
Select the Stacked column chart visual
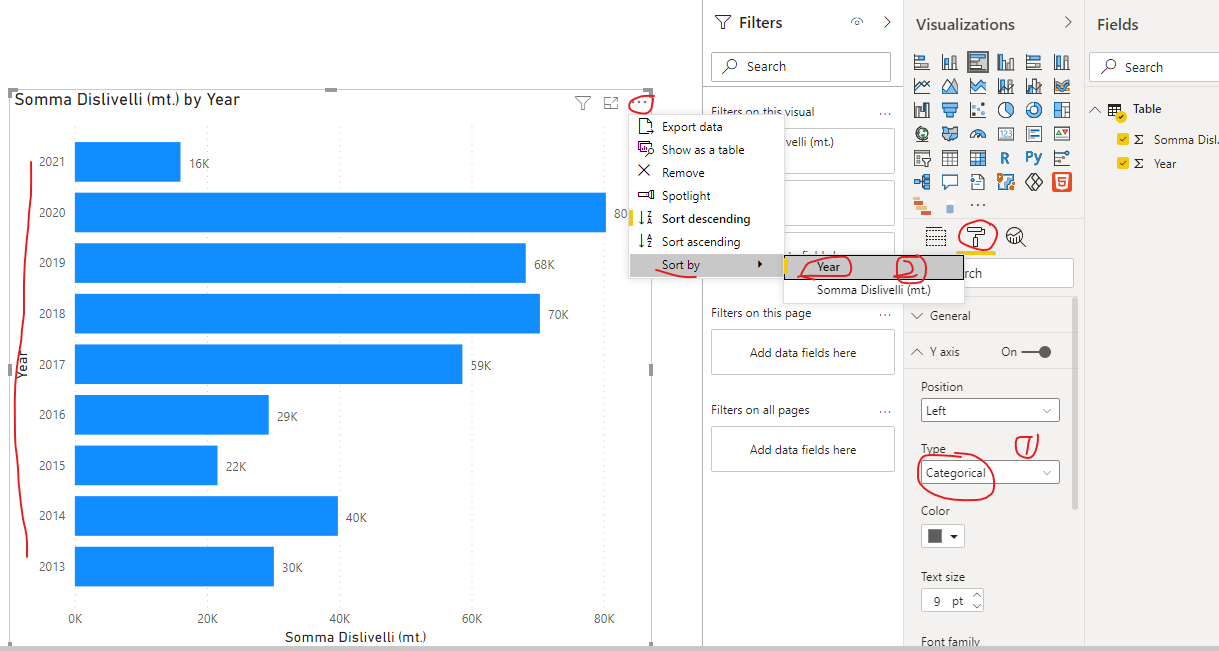(x=950, y=62)
